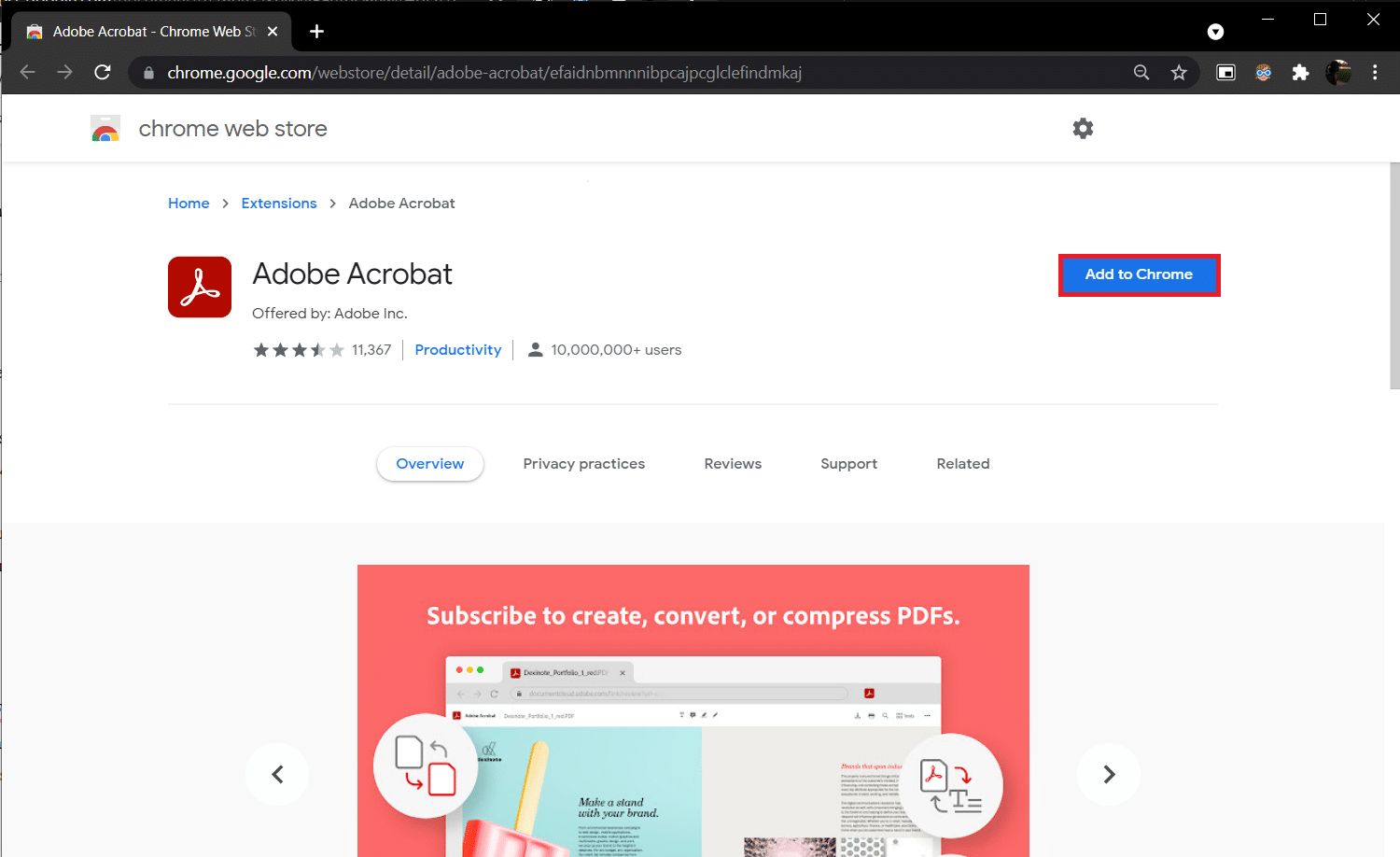This screenshot has height=857, width=1400.
Task: Close the Adobe Acrobat tab
Action: tap(273, 32)
